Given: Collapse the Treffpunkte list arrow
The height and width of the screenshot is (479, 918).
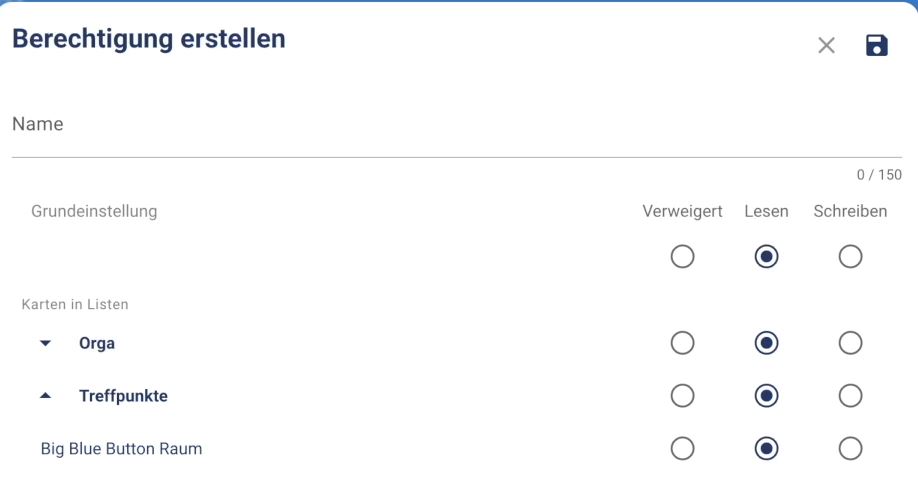Looking at the screenshot, I should [45, 396].
